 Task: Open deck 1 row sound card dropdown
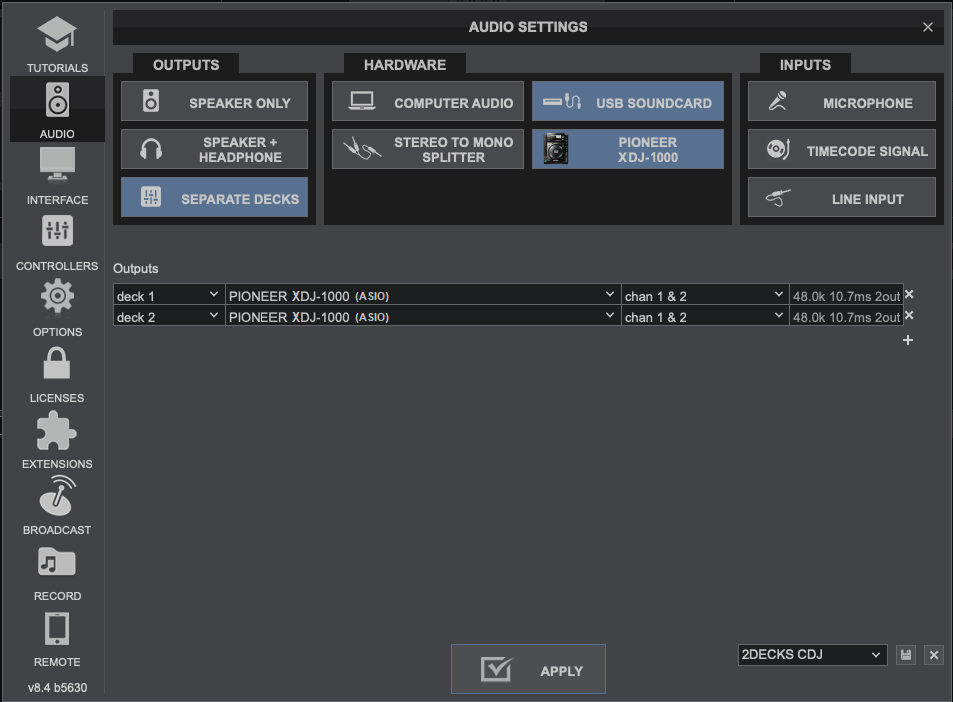[423, 295]
